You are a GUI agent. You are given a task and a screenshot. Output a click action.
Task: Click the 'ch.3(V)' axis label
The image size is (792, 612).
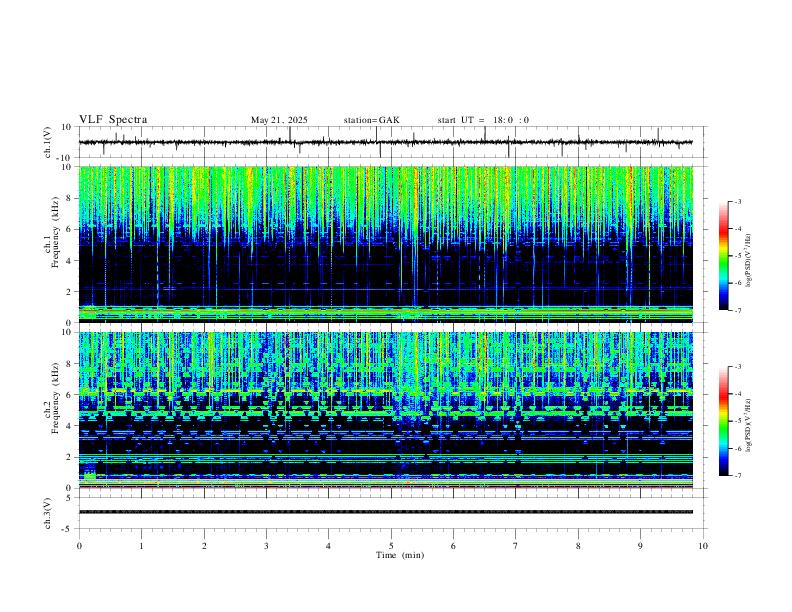pyautogui.click(x=48, y=514)
